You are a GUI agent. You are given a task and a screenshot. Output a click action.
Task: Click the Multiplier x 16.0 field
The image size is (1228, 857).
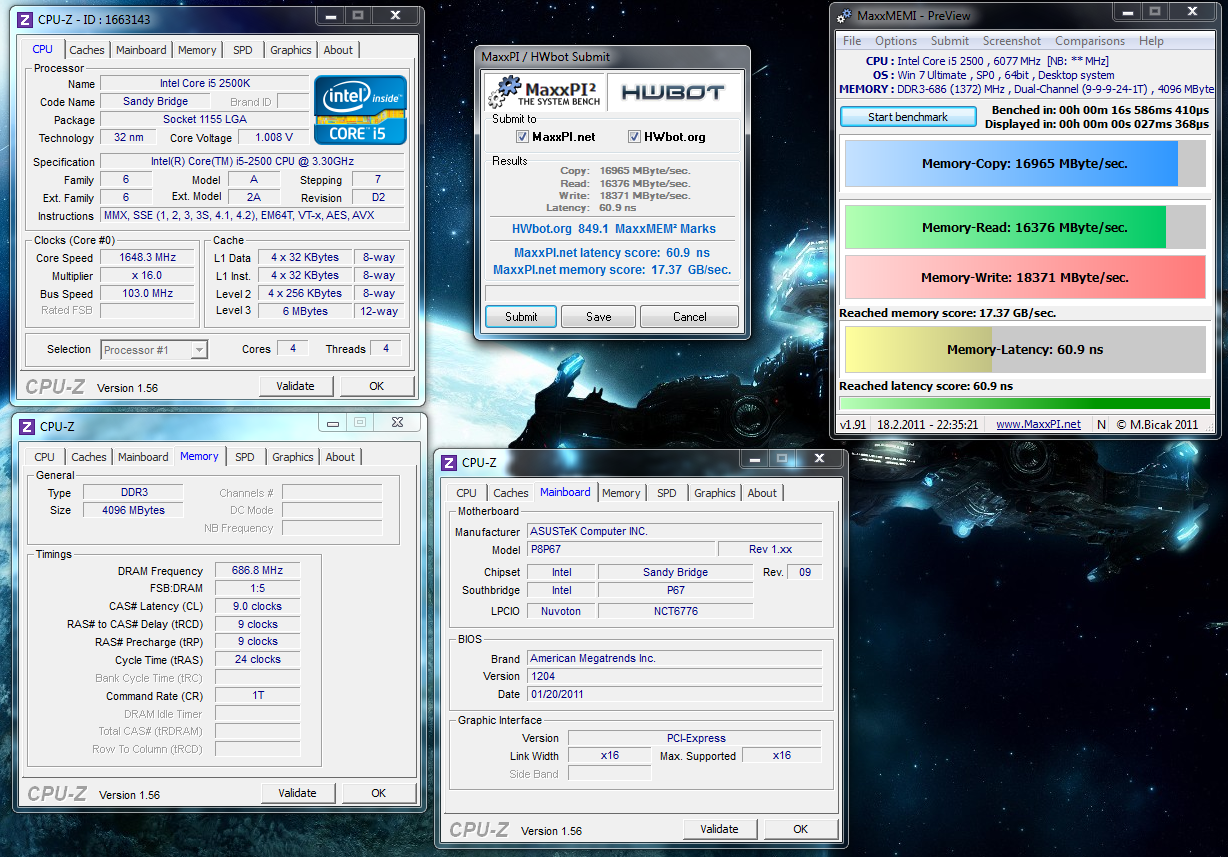point(148,276)
